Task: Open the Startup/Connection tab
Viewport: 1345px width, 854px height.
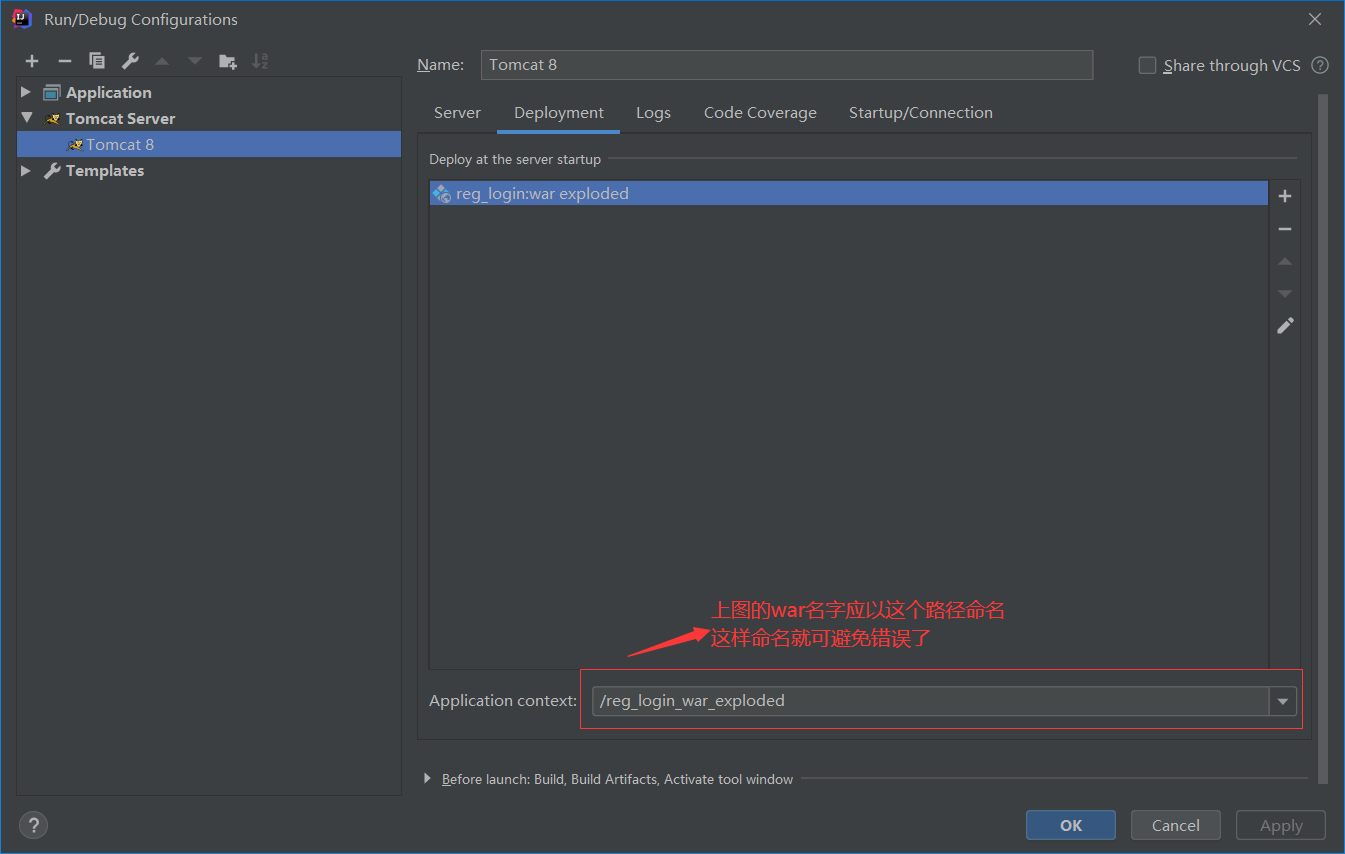Action: (x=921, y=113)
